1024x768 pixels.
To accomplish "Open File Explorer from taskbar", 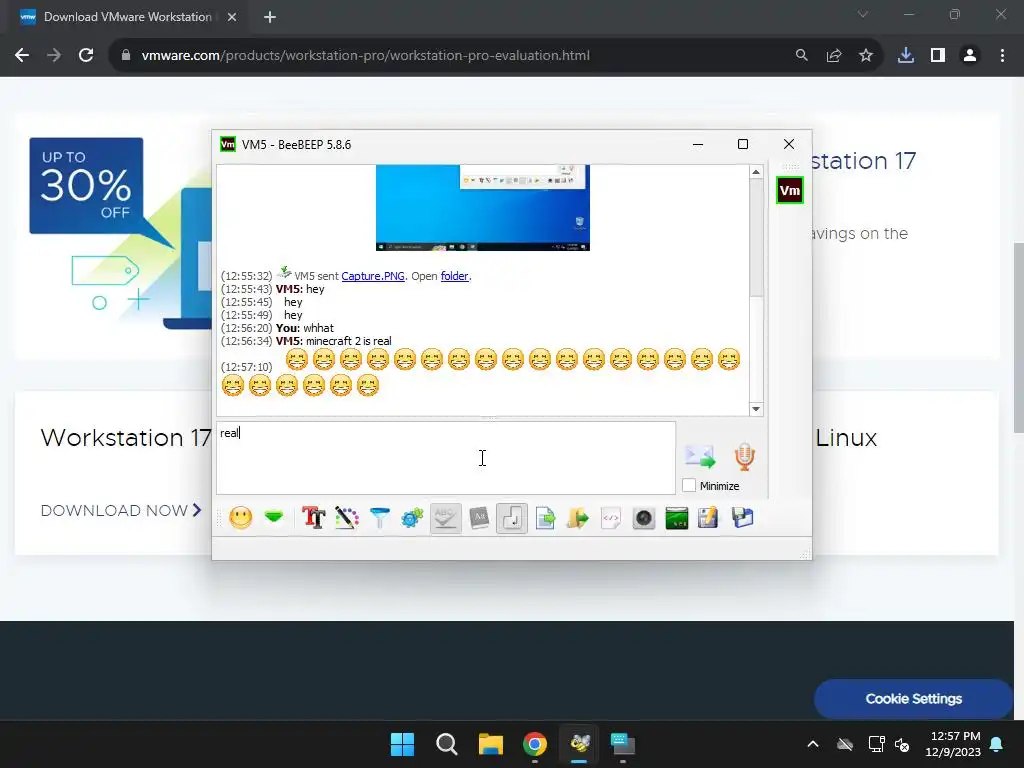I will [x=491, y=744].
